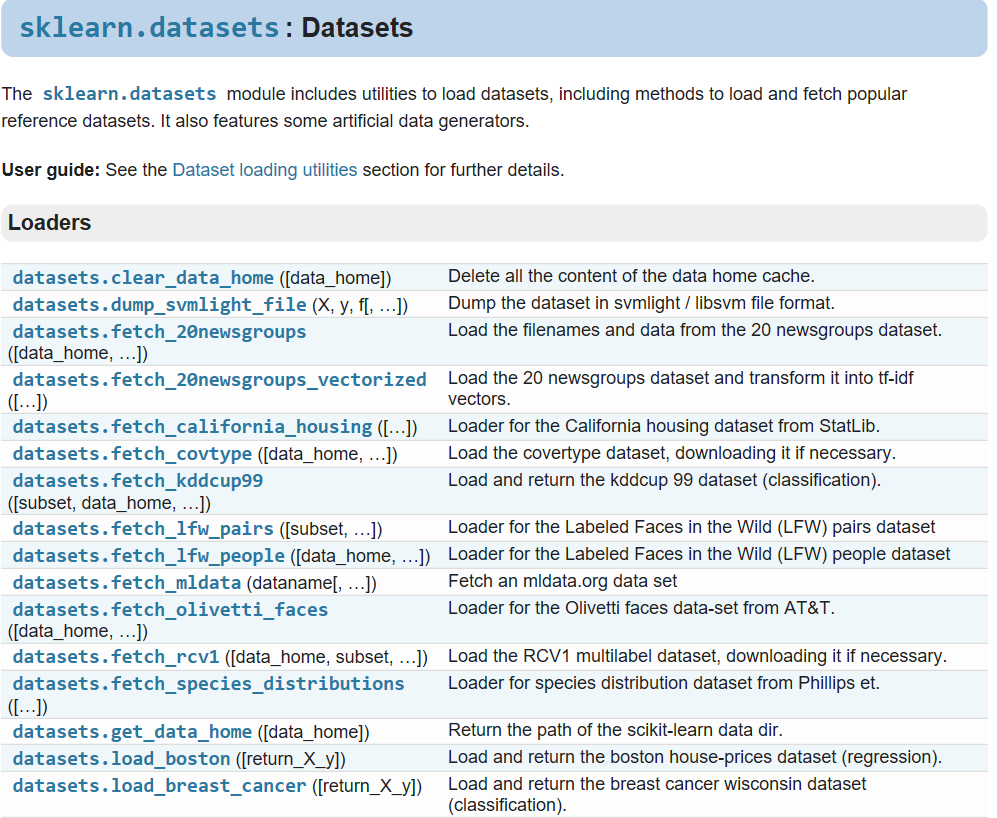Select datasets.fetch_20newsgroups_vectorized link
Screen dimensions: 997x818
[219, 380]
